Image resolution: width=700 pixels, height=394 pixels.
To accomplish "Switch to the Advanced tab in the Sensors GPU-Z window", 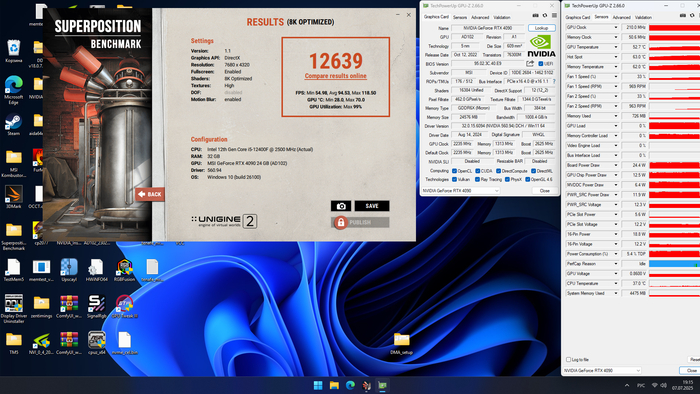I will (x=621, y=17).
